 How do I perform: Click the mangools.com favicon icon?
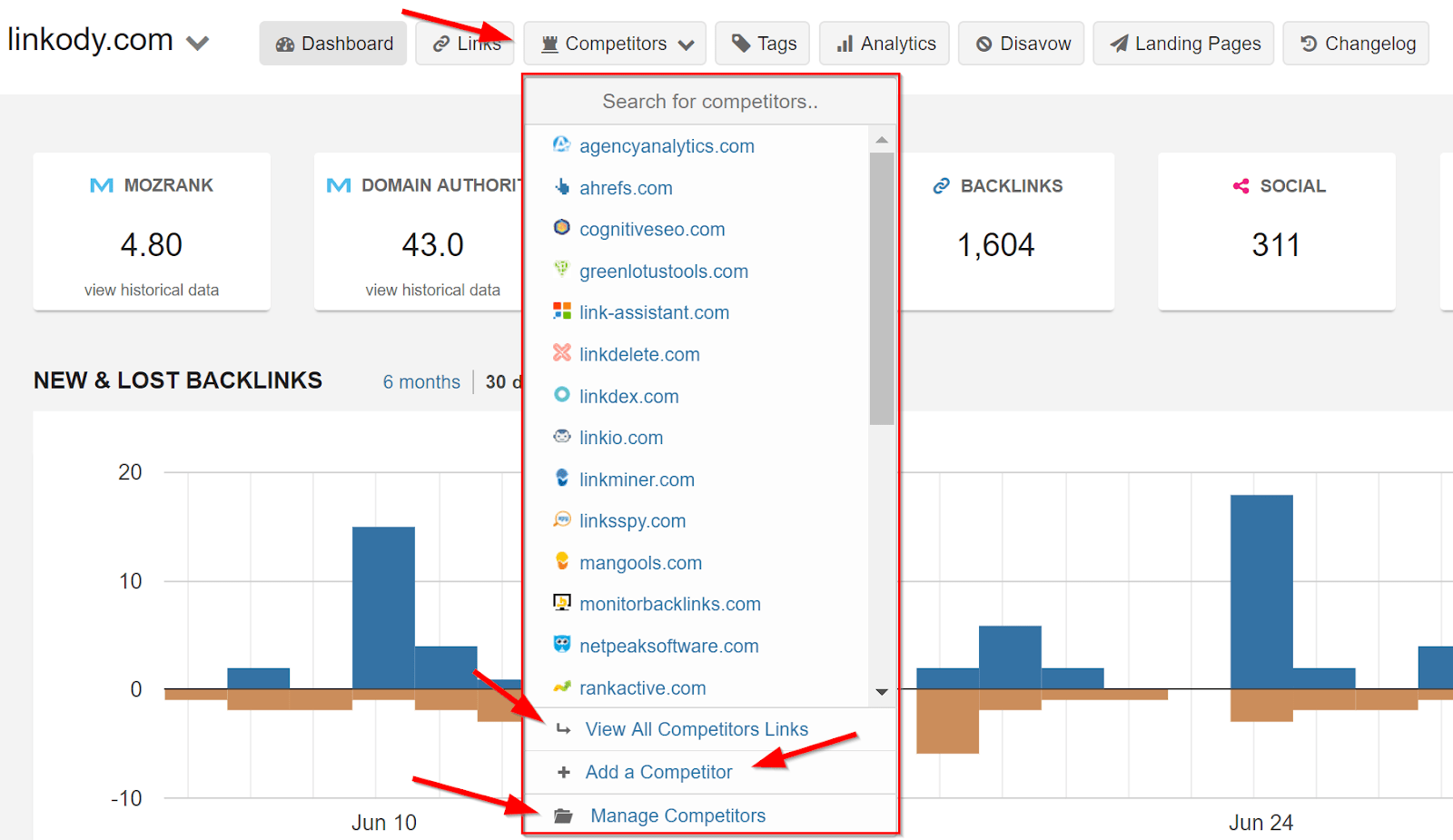(x=562, y=561)
